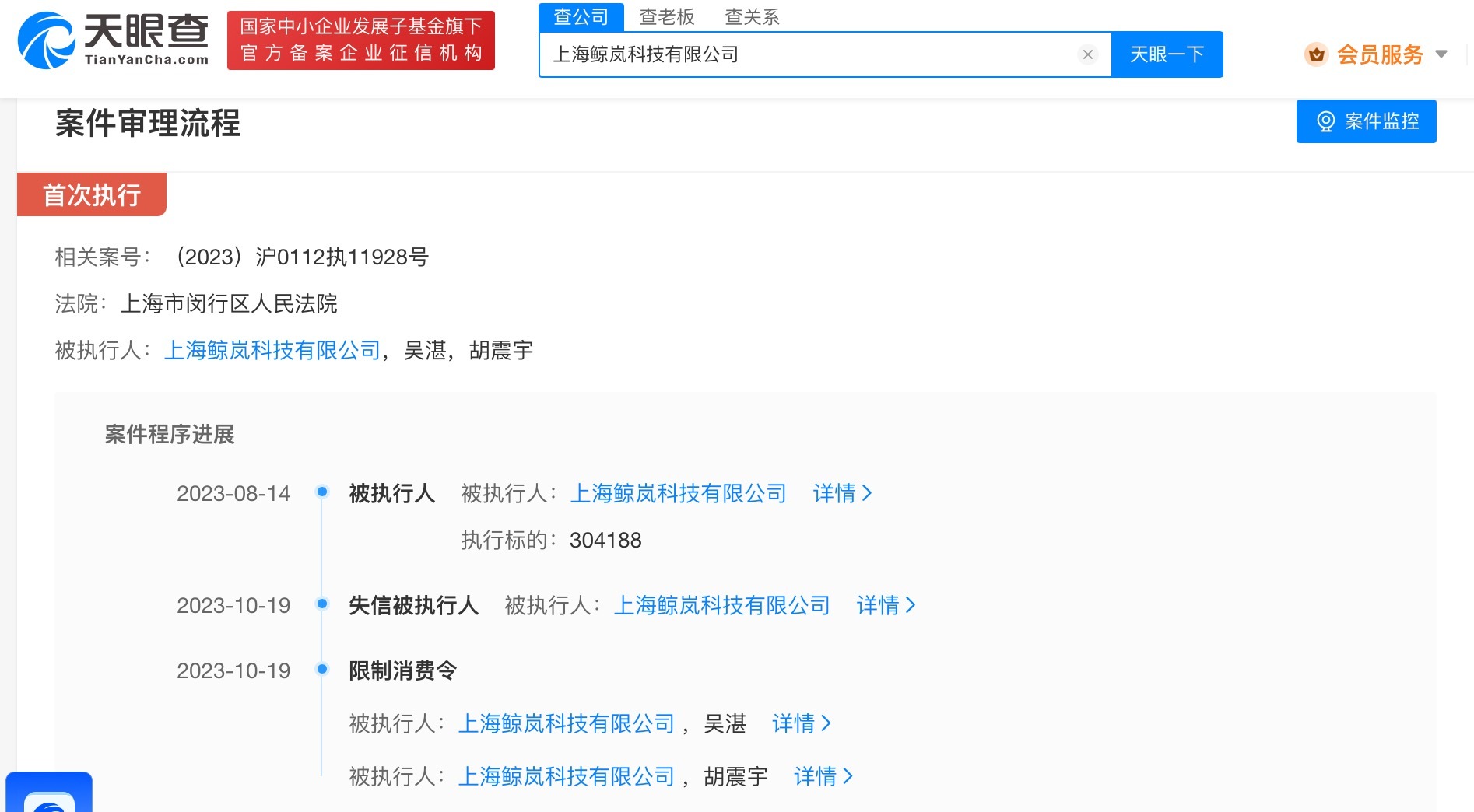
Task: Click the 天眼一下 search button
Action: 1167,54
